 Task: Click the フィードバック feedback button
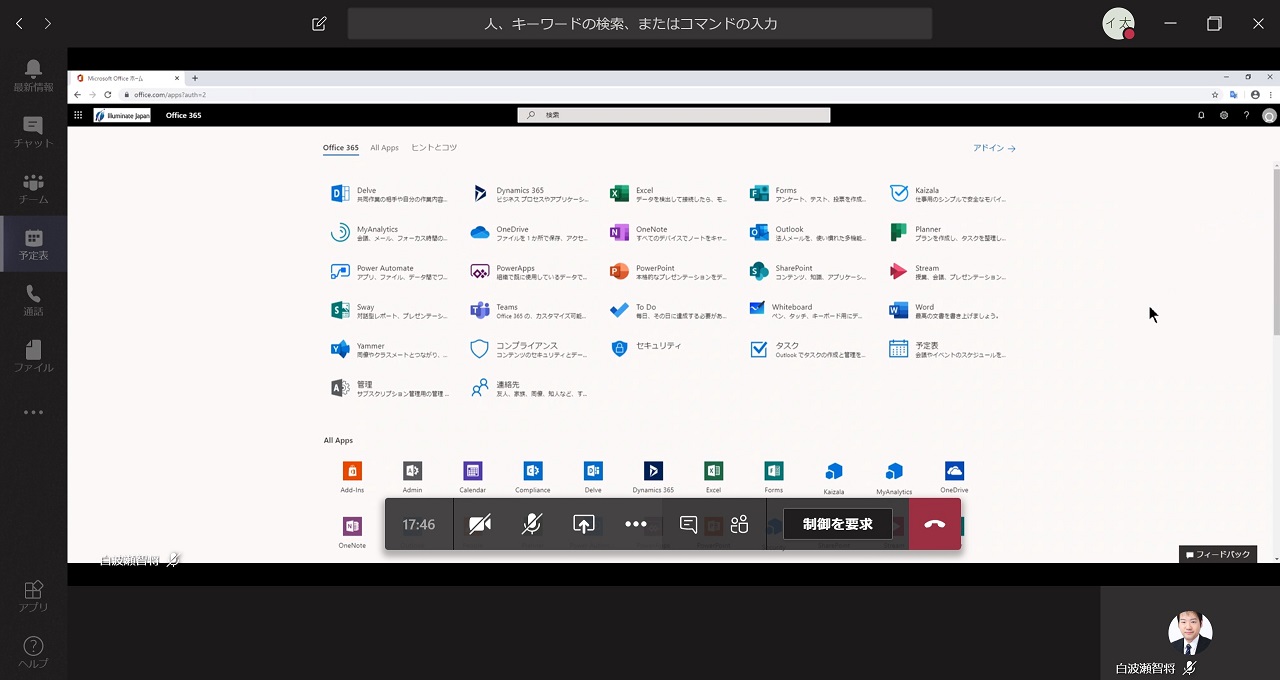pyautogui.click(x=1218, y=554)
